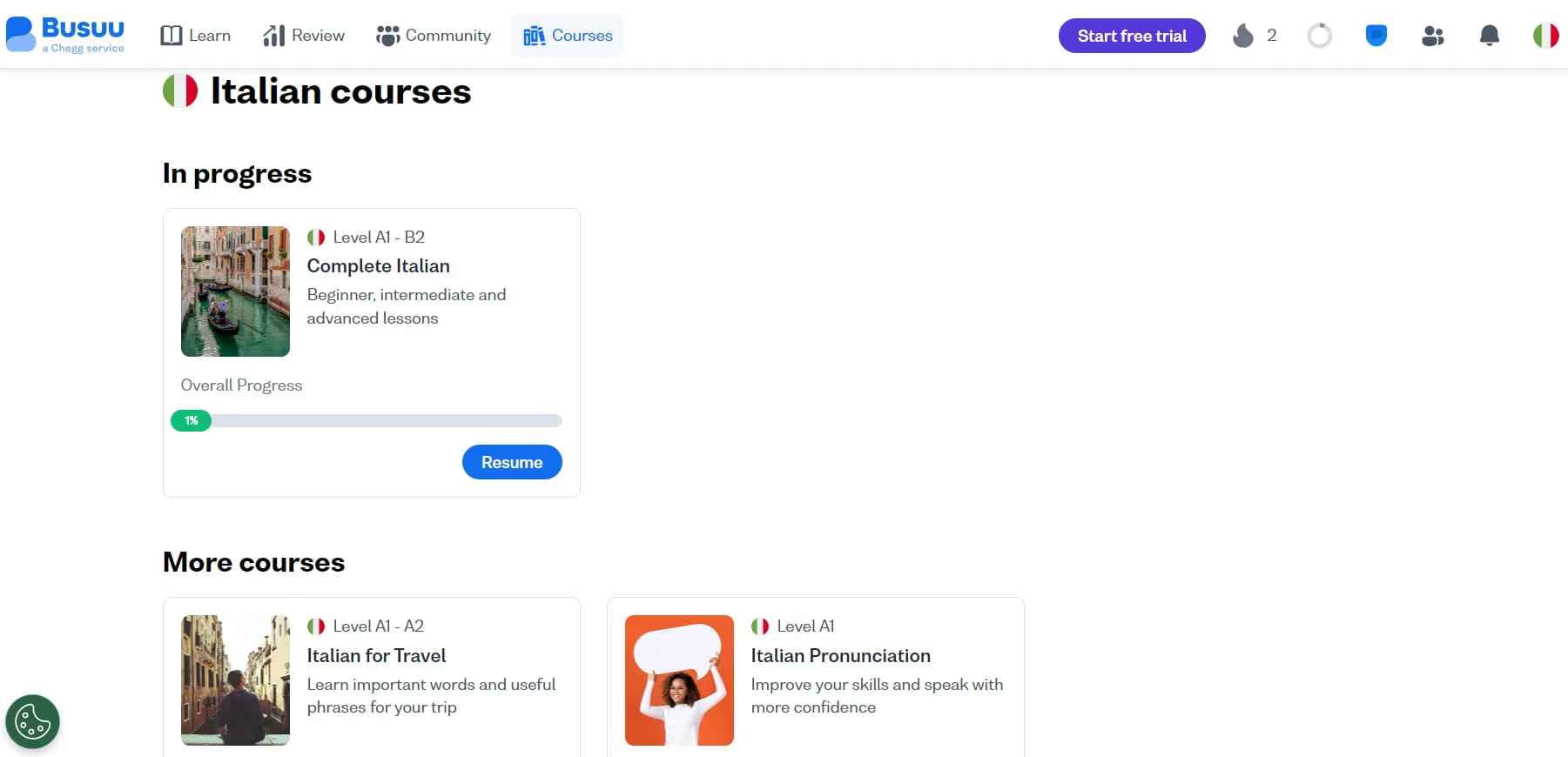Open the Italian Pronunciation title
Image resolution: width=1568 pixels, height=757 pixels.
(840, 655)
